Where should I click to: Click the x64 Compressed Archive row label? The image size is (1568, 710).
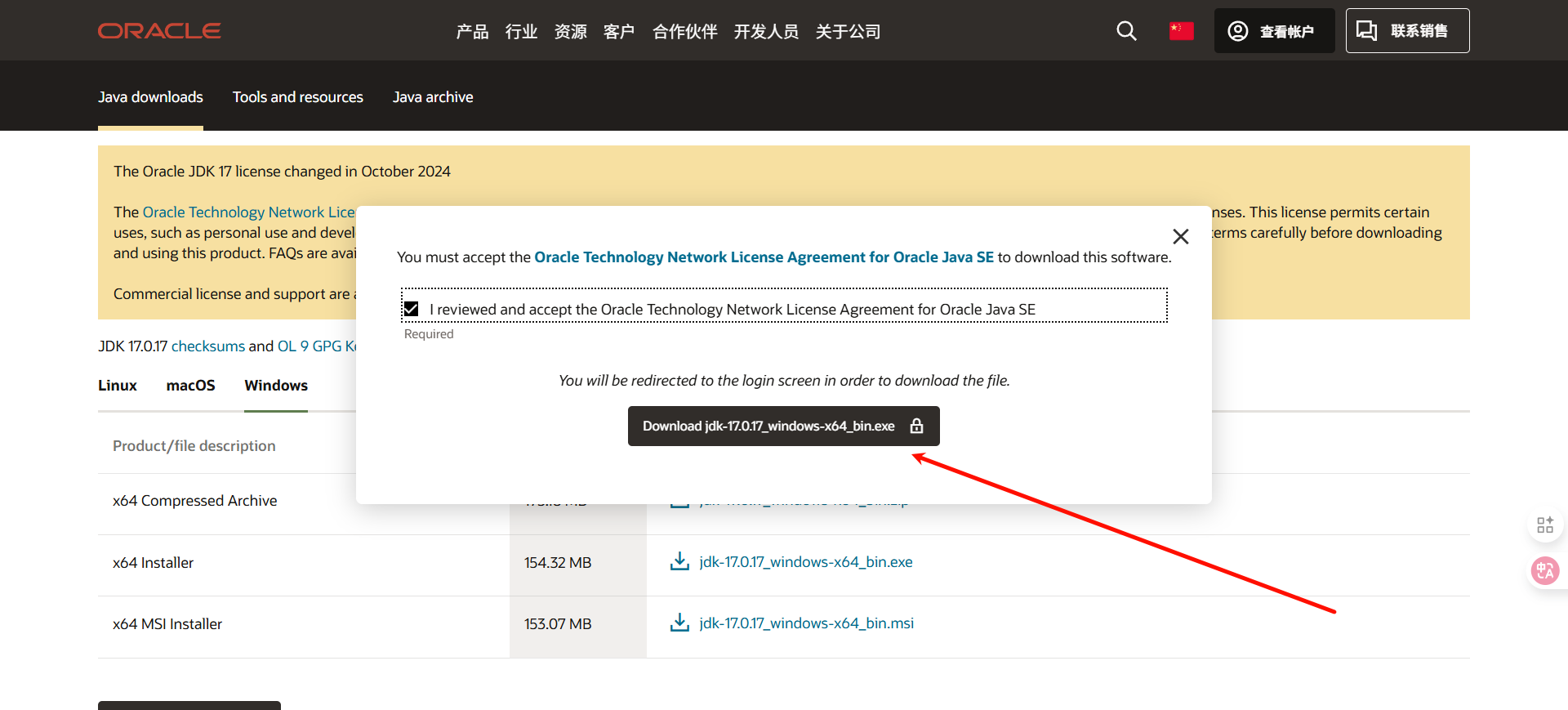coord(194,501)
